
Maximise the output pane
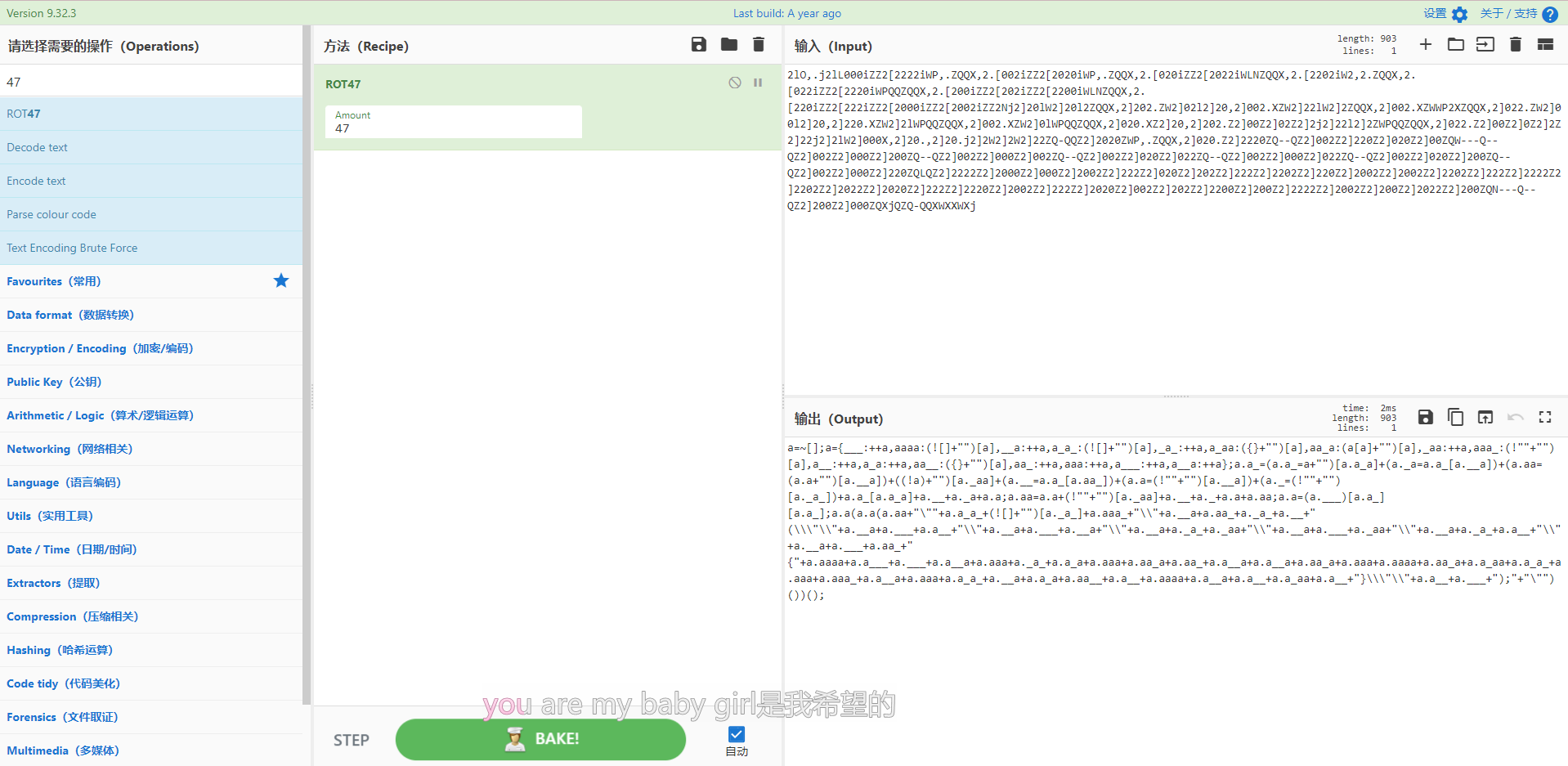[x=1545, y=417]
